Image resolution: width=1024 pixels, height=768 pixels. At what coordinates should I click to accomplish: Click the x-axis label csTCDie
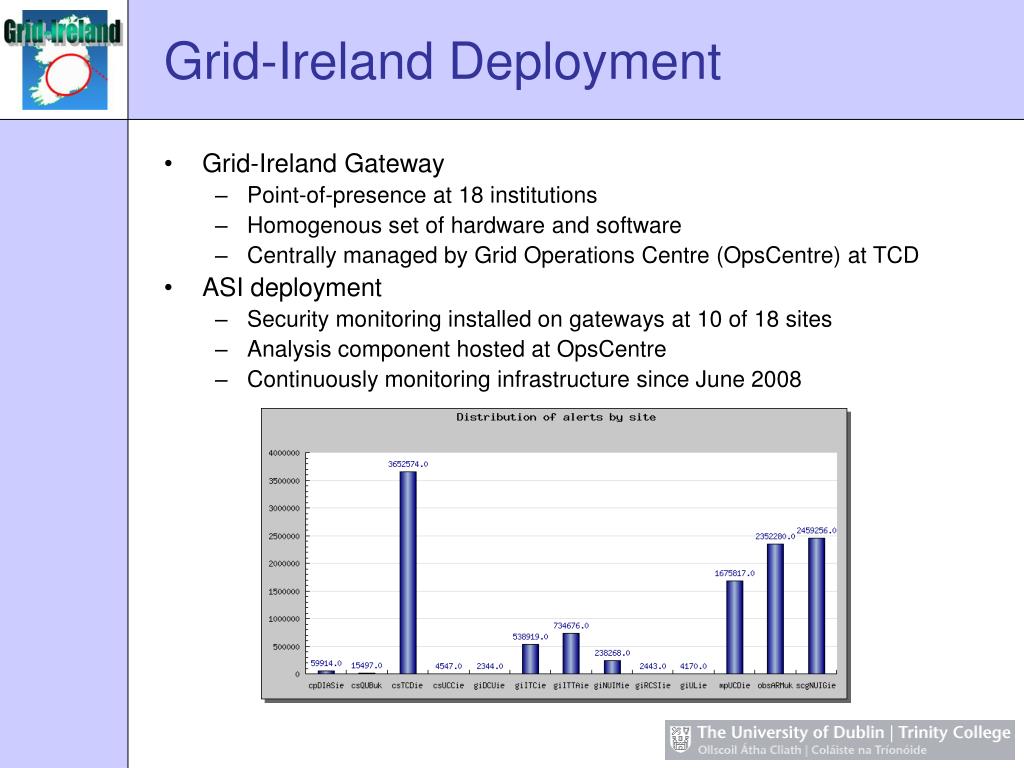coord(408,686)
